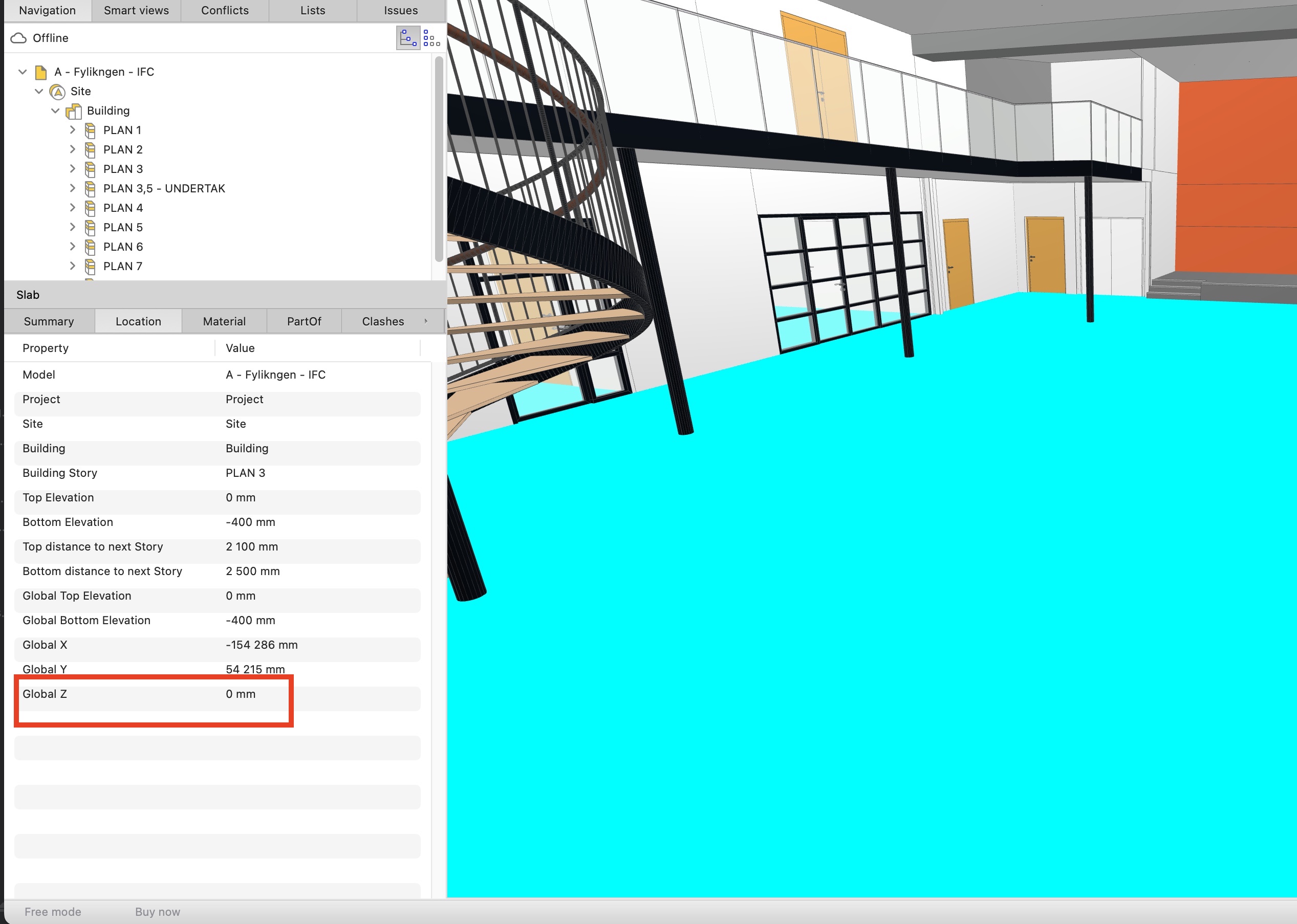
Task: Collapse the Site tree node
Action: (39, 92)
